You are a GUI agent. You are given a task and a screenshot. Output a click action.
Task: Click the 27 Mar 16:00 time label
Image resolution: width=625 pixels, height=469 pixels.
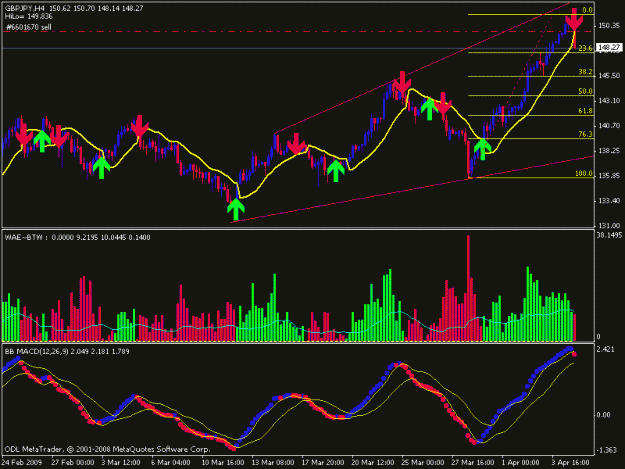[473, 463]
